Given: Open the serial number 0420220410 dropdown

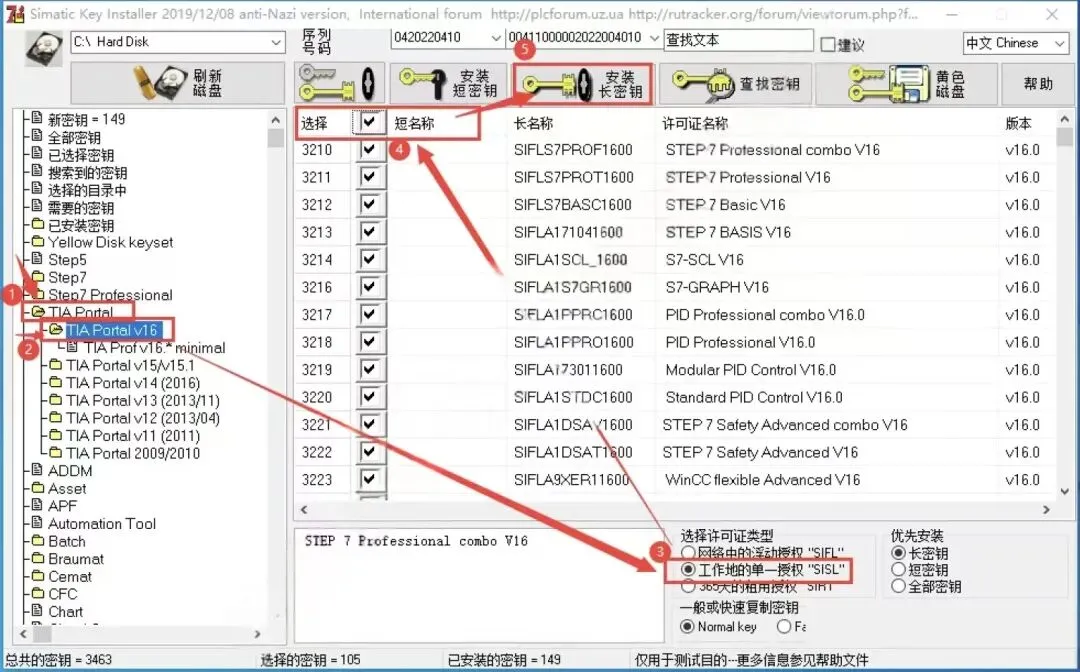Looking at the screenshot, I should 495,38.
